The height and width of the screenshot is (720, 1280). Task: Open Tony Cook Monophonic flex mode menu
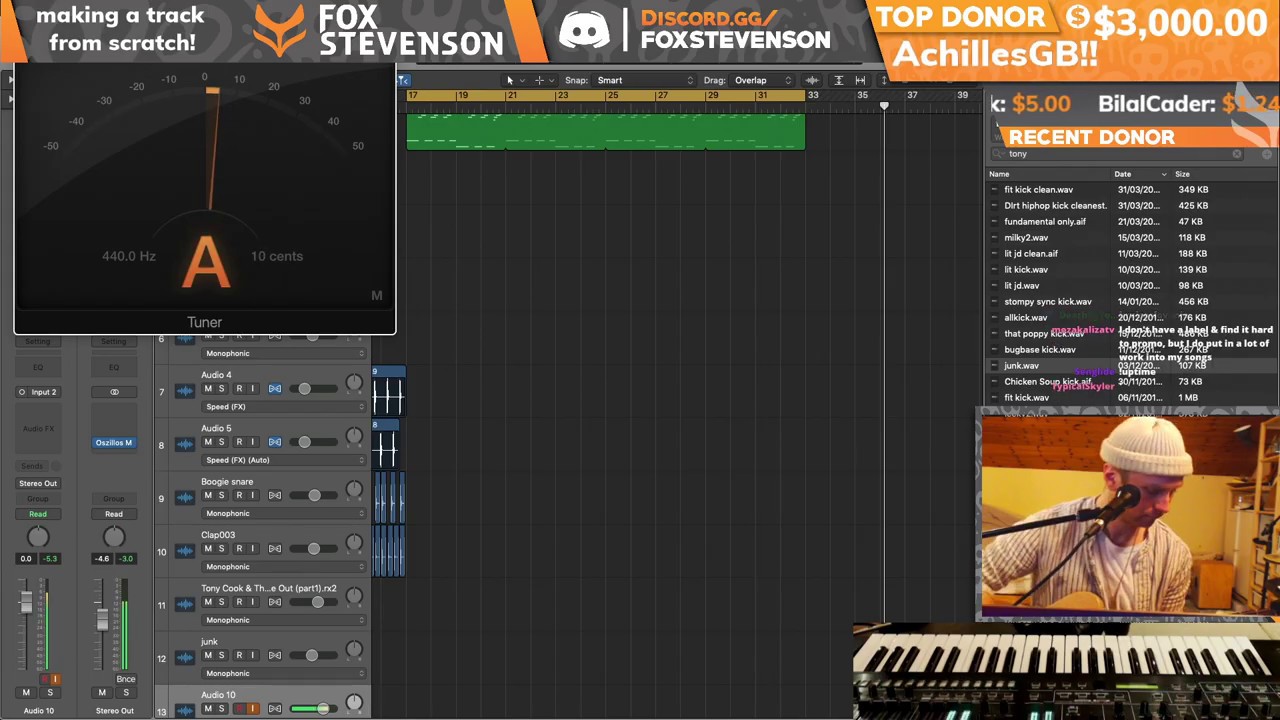click(x=284, y=620)
